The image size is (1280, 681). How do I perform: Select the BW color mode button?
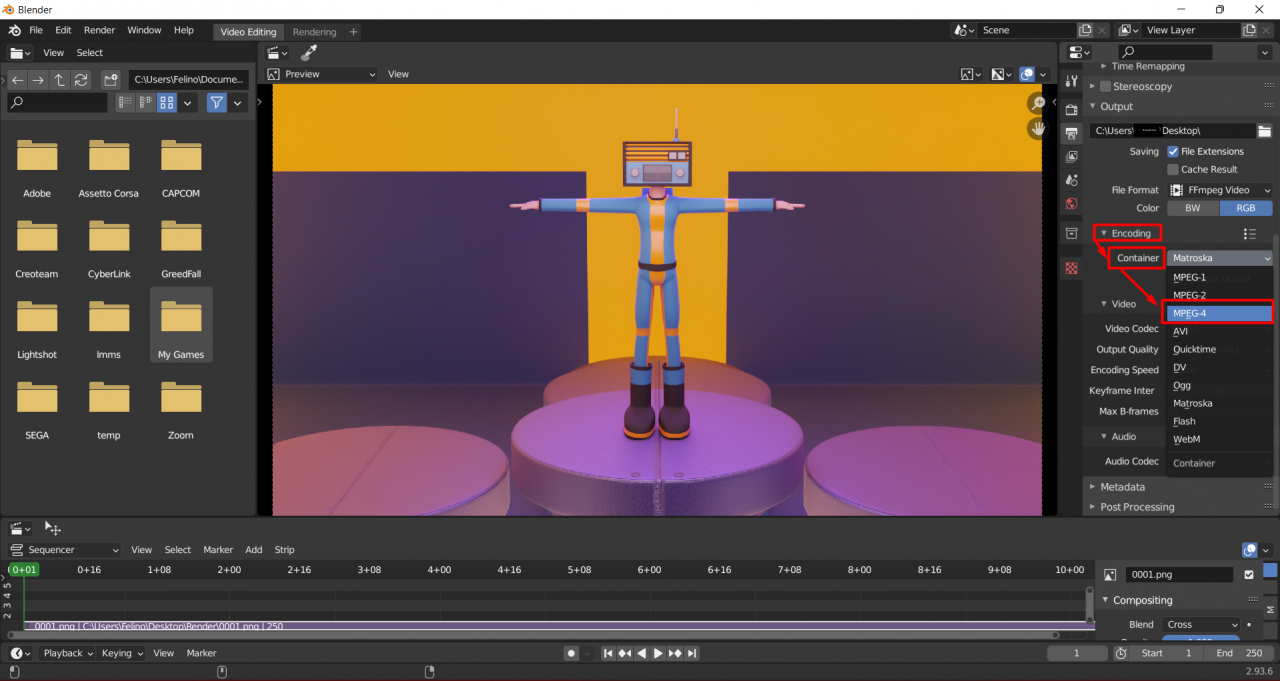[1192, 208]
